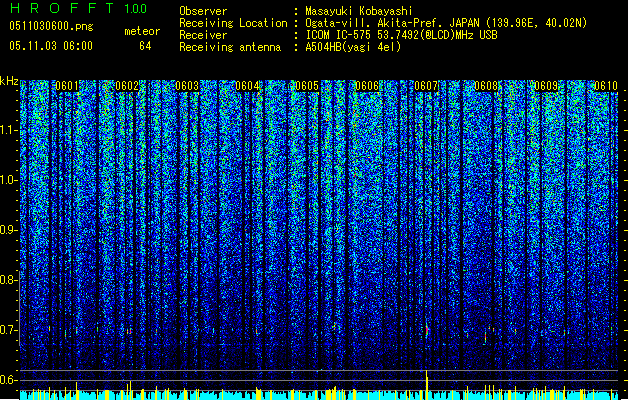Click the Receiving antenna label

click(230, 47)
